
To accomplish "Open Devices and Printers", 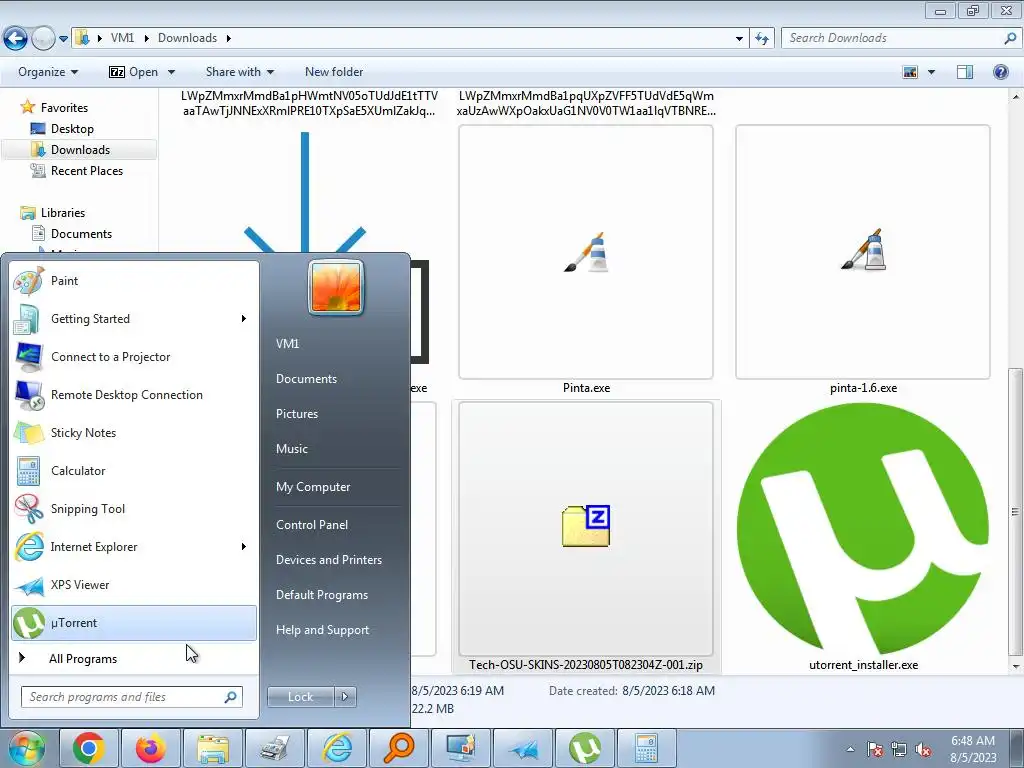I will pos(328,560).
